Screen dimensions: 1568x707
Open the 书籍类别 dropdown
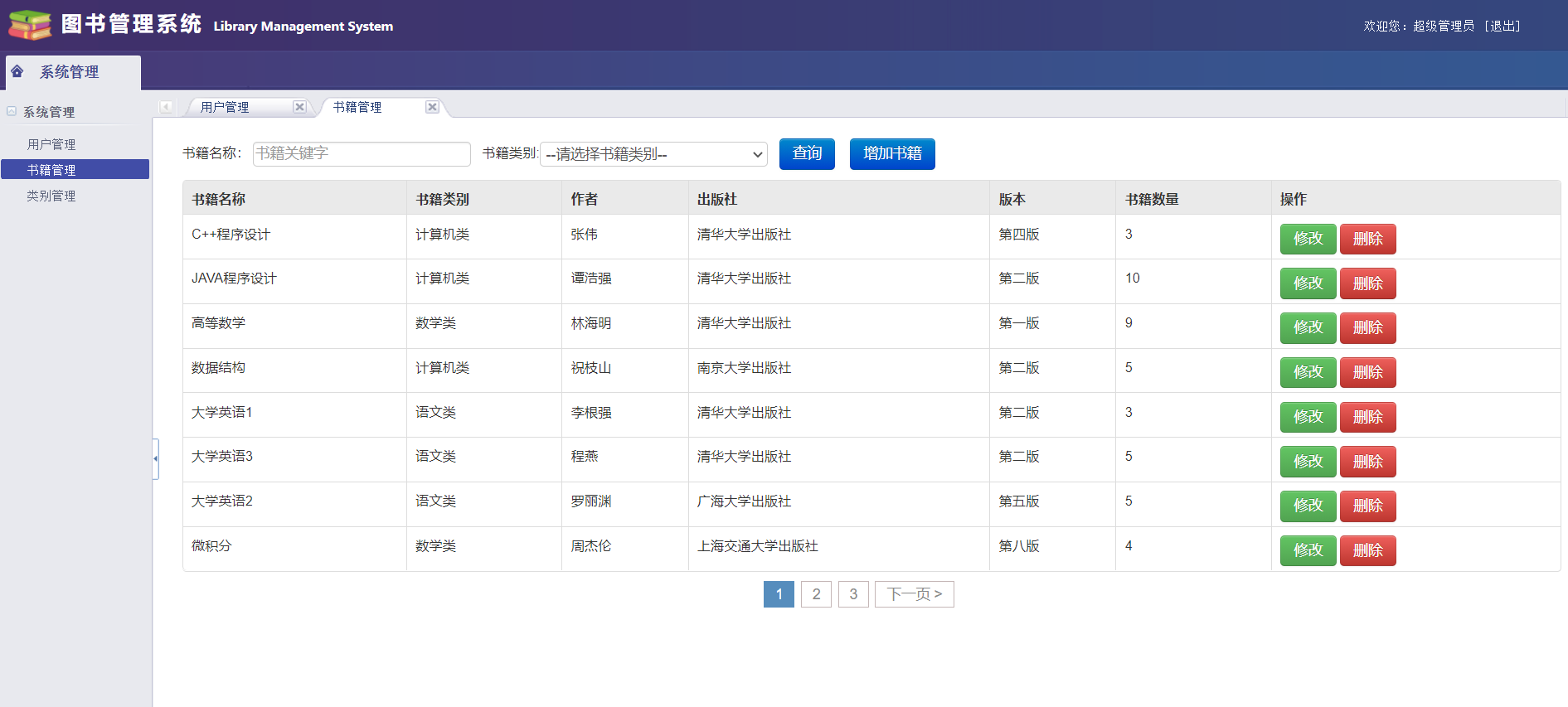point(653,154)
